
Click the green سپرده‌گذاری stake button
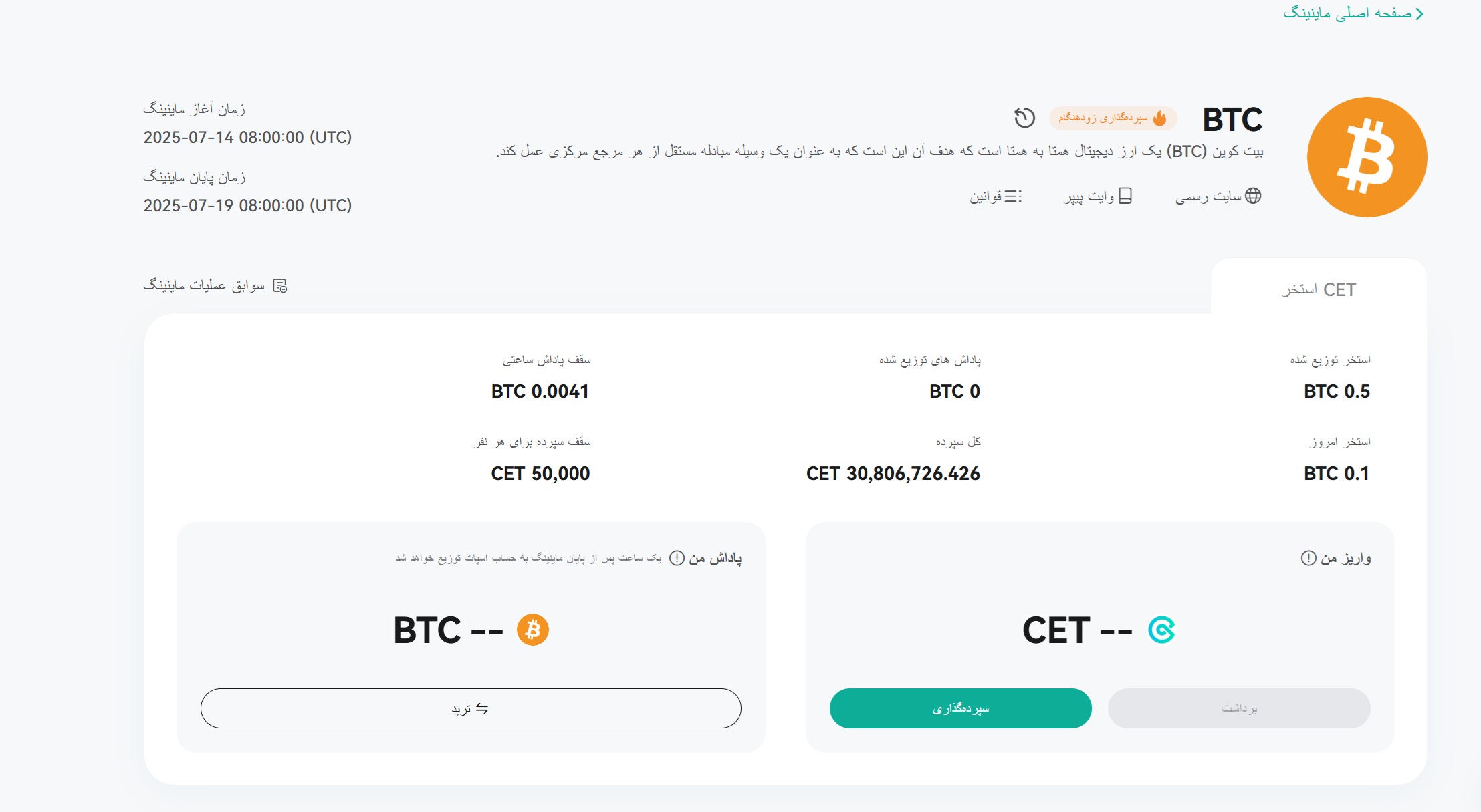tap(960, 708)
